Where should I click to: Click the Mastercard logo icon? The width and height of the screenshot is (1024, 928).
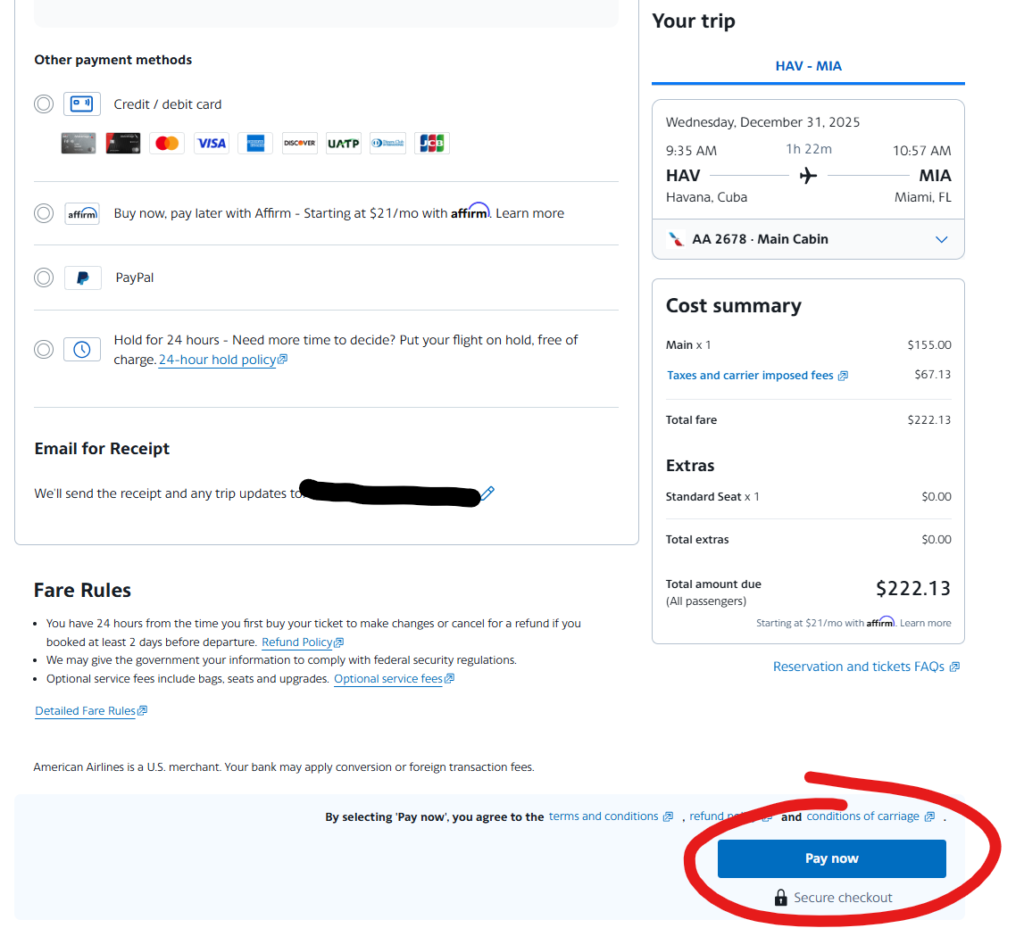(167, 143)
